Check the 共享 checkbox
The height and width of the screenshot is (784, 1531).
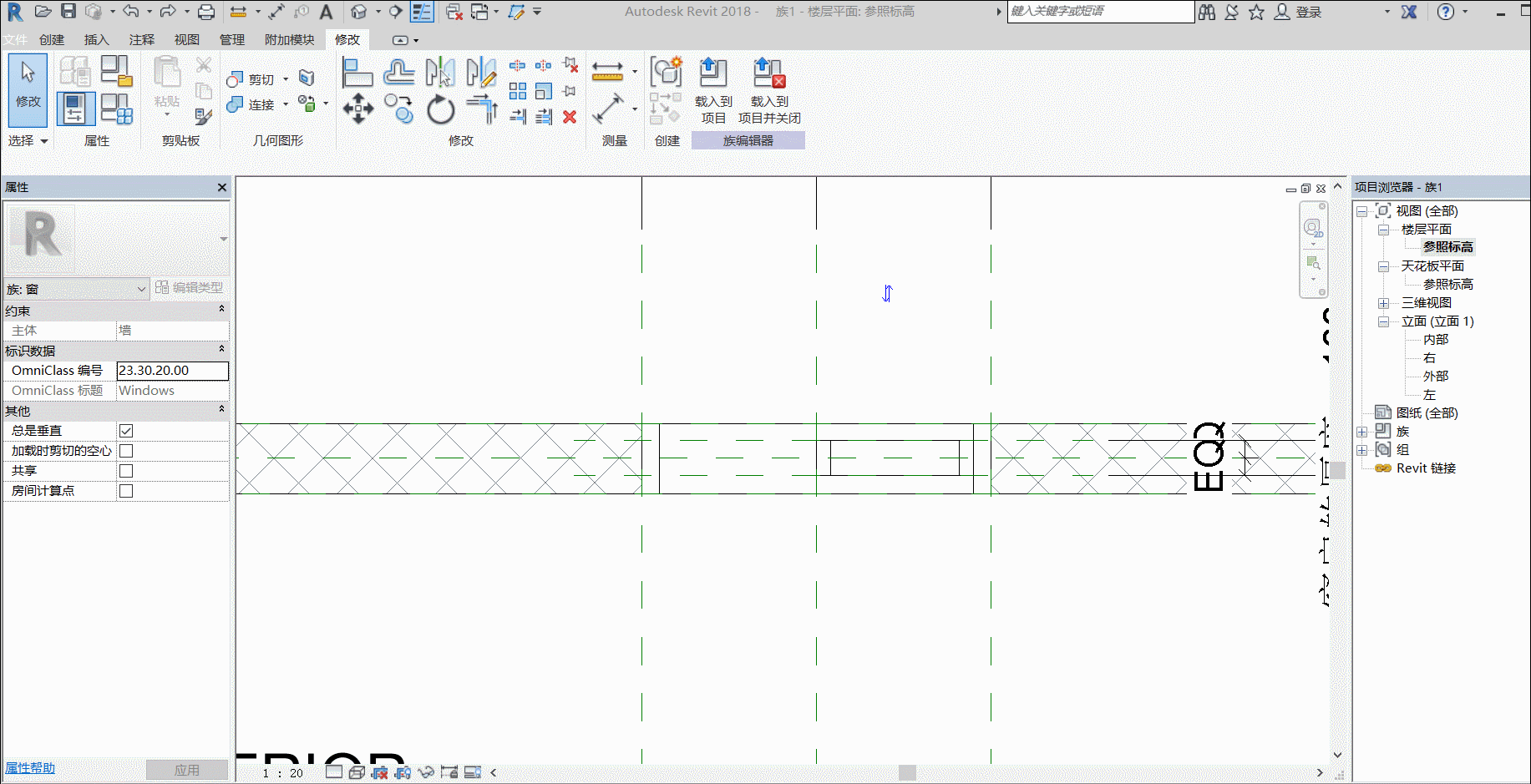(126, 471)
